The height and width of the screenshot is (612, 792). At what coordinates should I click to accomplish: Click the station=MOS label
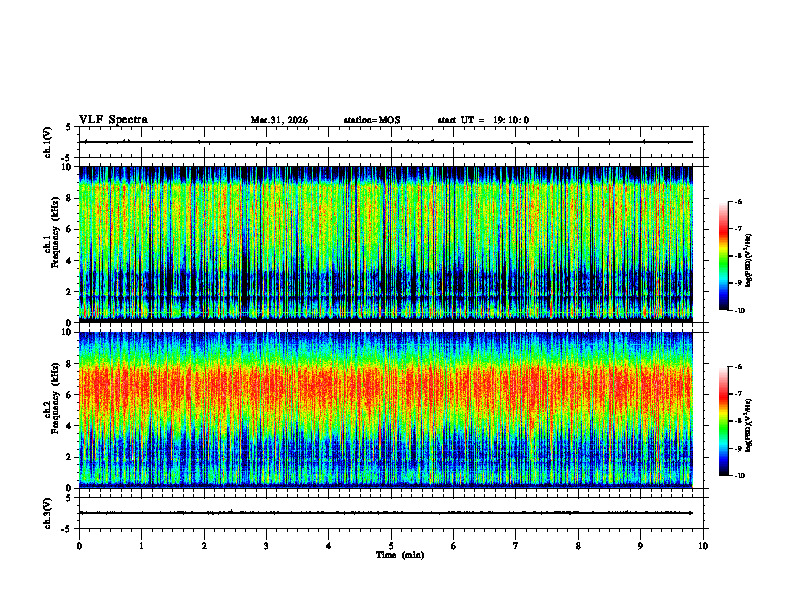coord(372,120)
